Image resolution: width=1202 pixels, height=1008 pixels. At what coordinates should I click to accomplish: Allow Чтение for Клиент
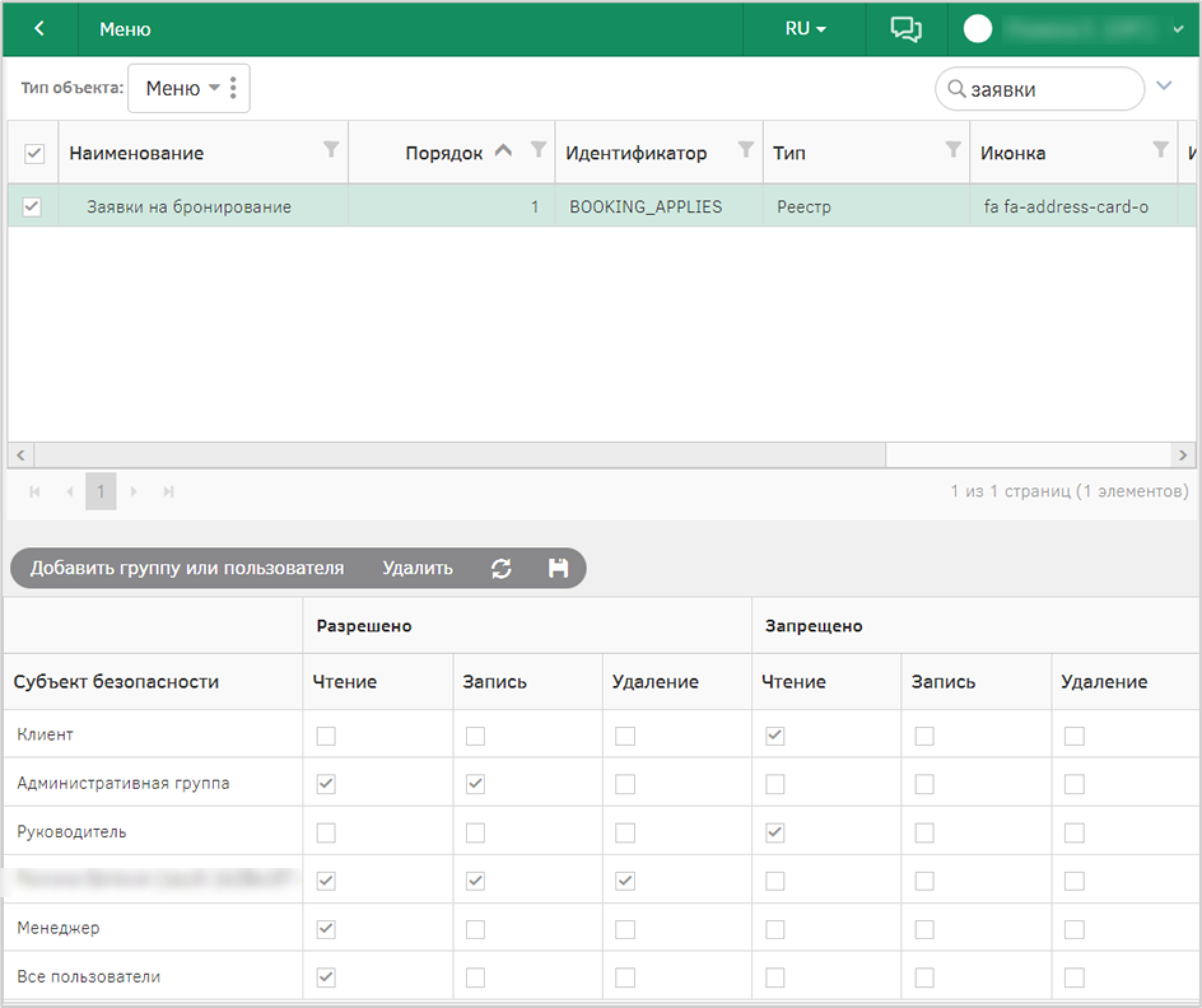[x=326, y=736]
